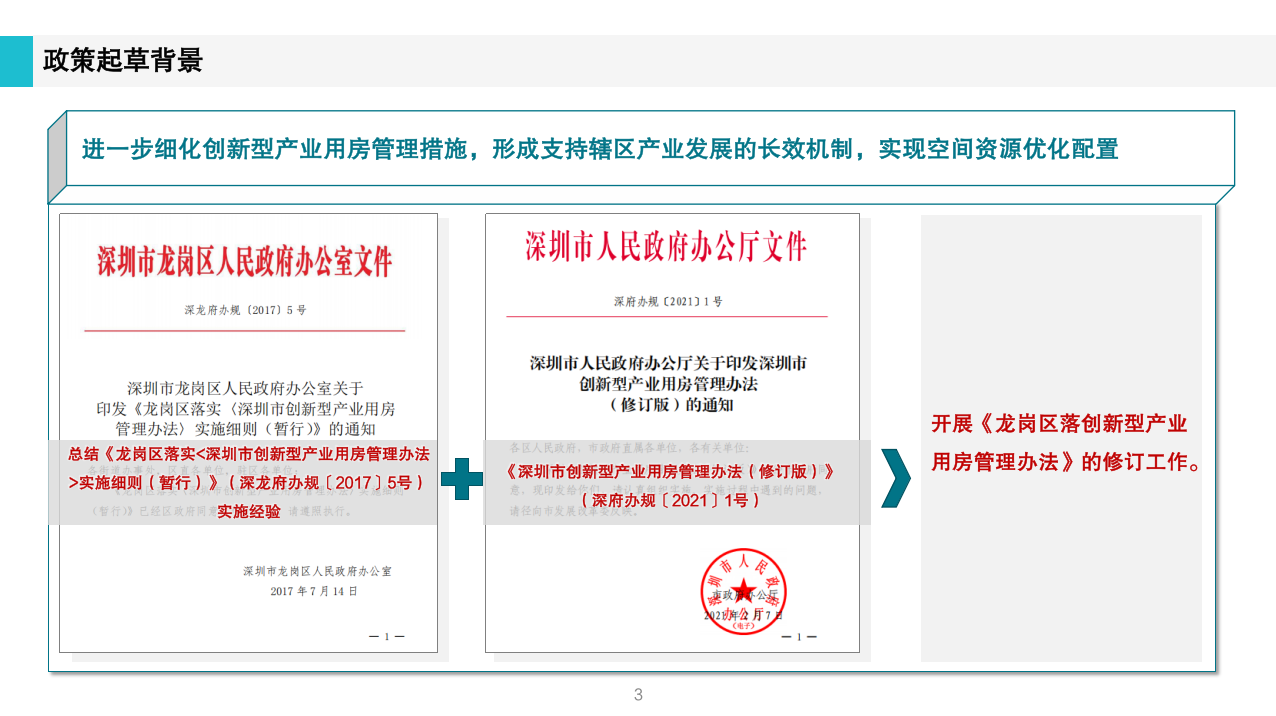This screenshot has height=716, width=1276.
Task: Click the teal plus sign between the documents
Action: 462,479
